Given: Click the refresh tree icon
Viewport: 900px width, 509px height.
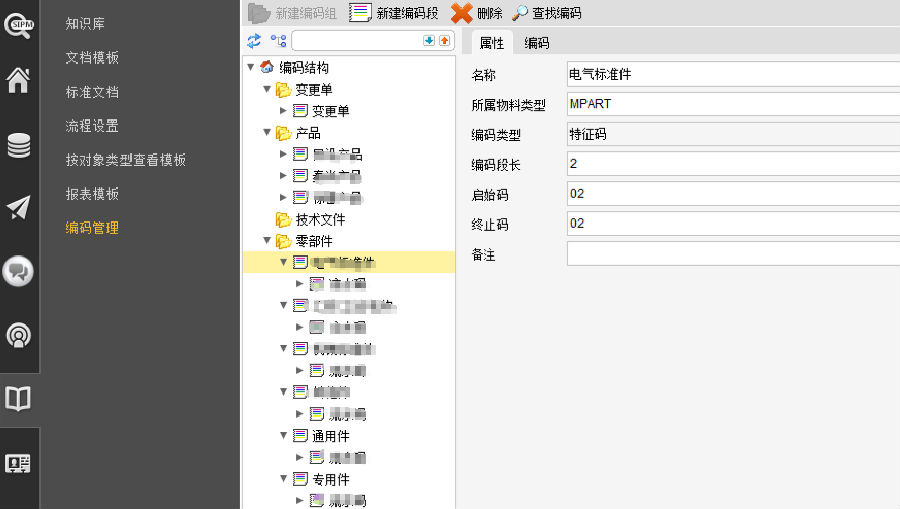Looking at the screenshot, I should 254,41.
